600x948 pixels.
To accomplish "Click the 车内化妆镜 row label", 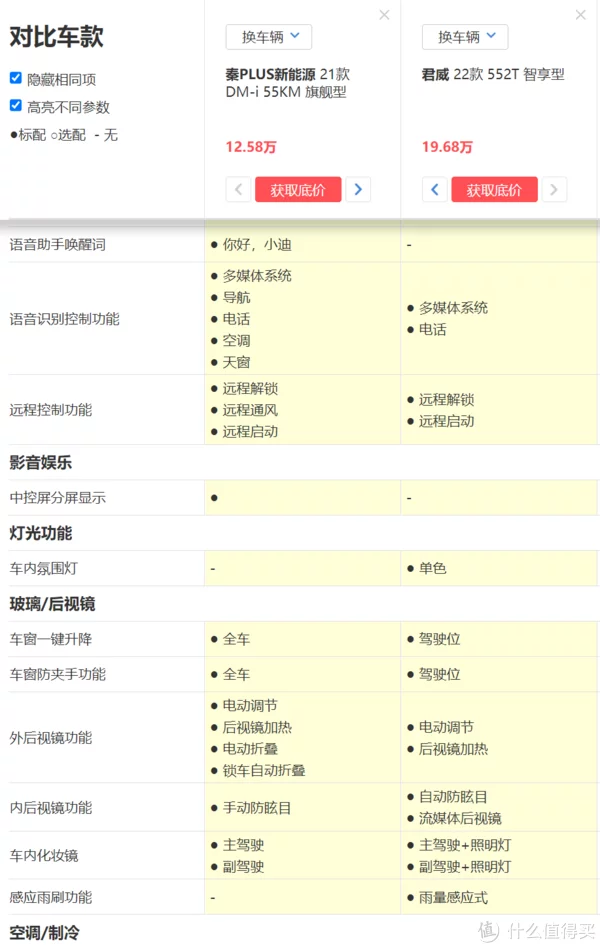I will [44, 855].
